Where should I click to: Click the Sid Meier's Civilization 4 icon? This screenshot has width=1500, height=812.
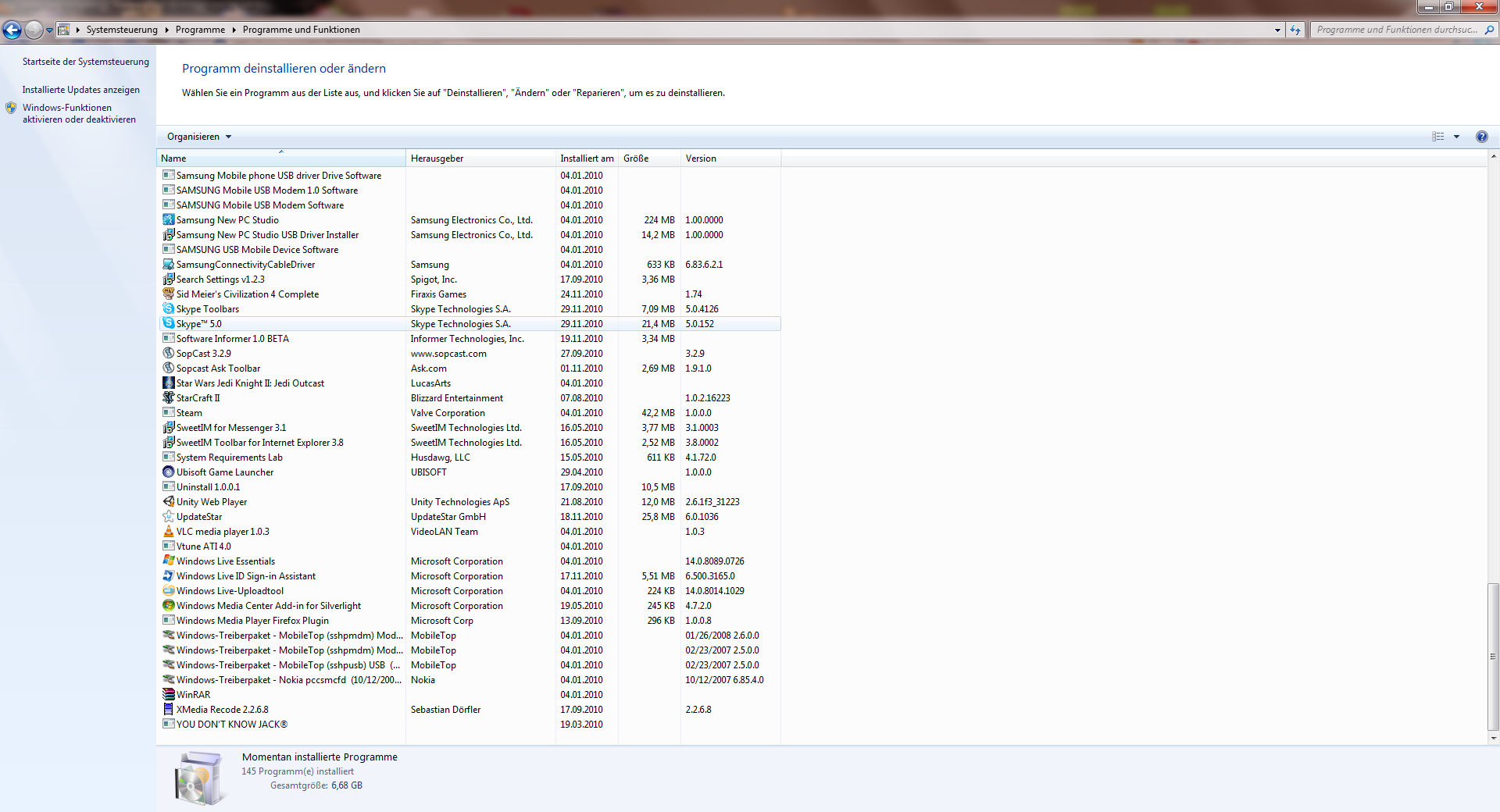click(168, 294)
